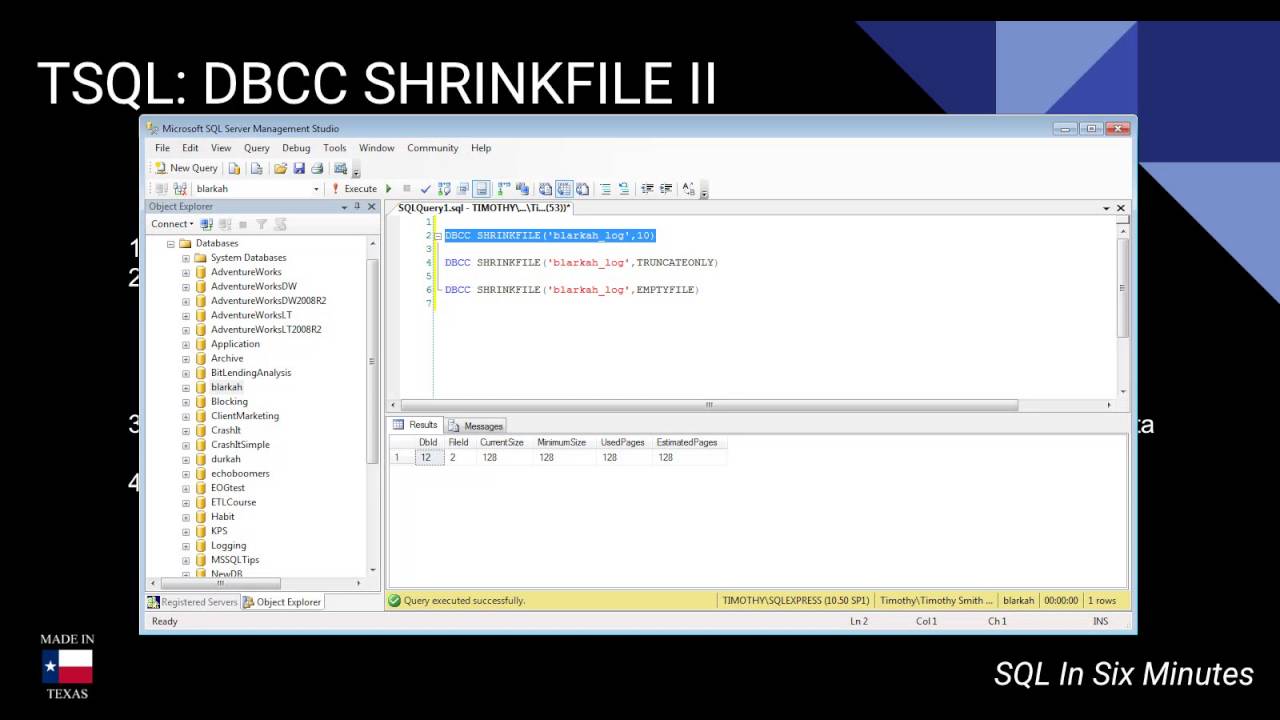Viewport: 1280px width, 720px height.
Task: Click the printer icon in the standard toolbar
Action: tap(317, 168)
